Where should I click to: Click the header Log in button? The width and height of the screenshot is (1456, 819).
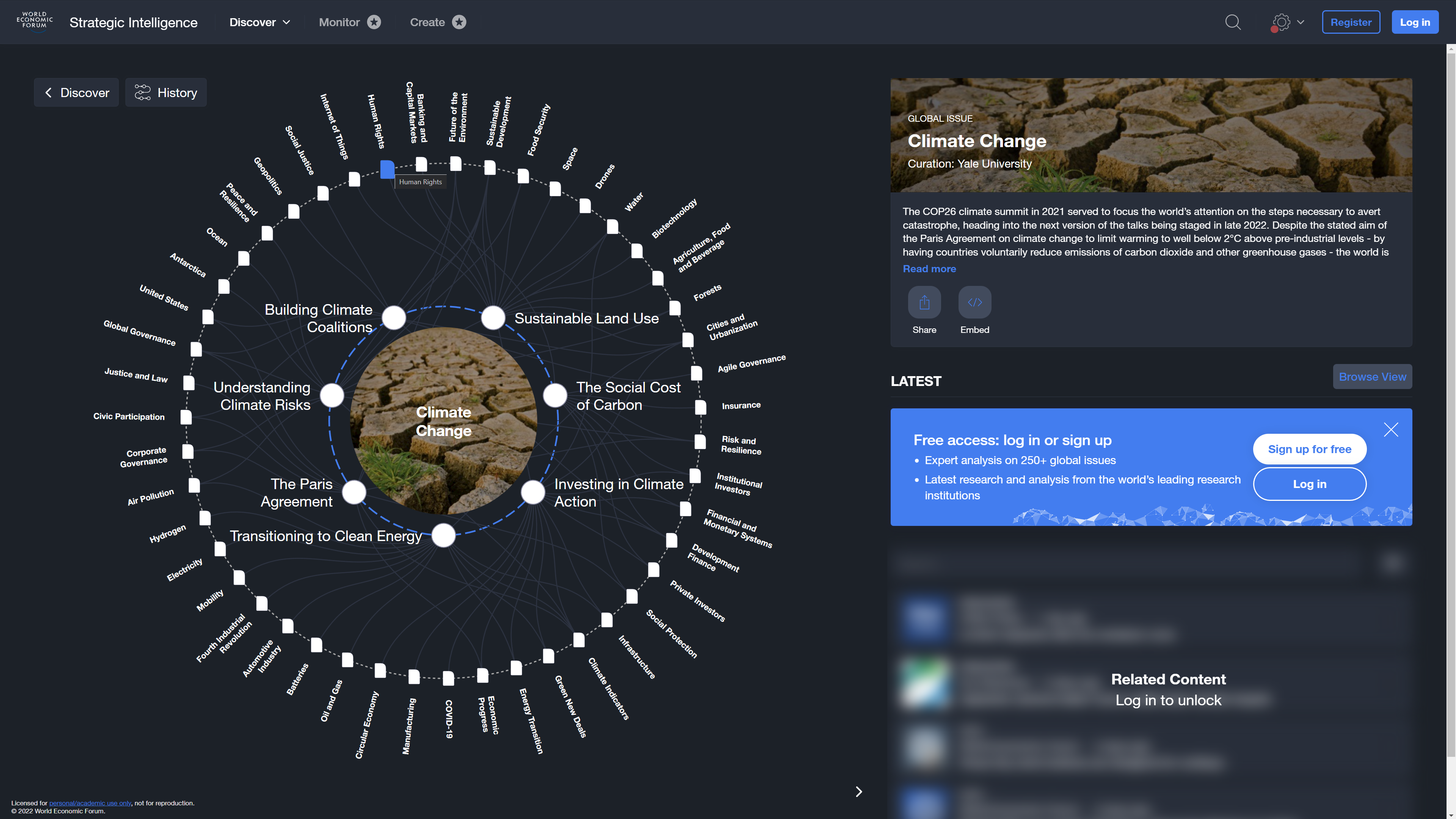(x=1415, y=22)
